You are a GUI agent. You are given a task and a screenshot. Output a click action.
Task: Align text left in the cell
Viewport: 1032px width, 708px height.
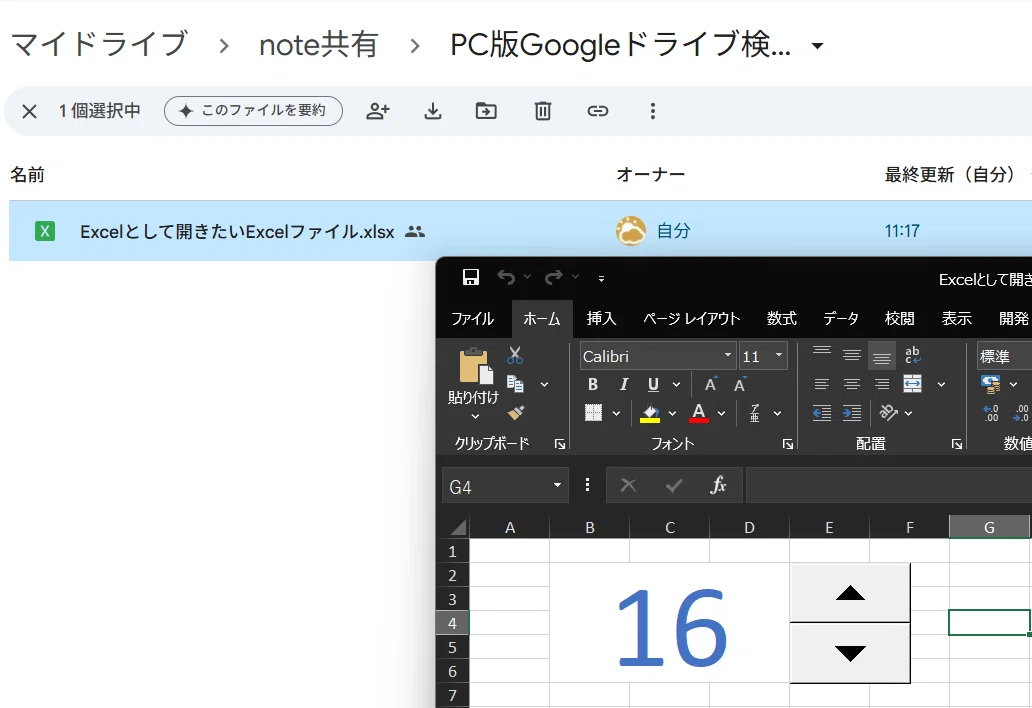coord(821,384)
